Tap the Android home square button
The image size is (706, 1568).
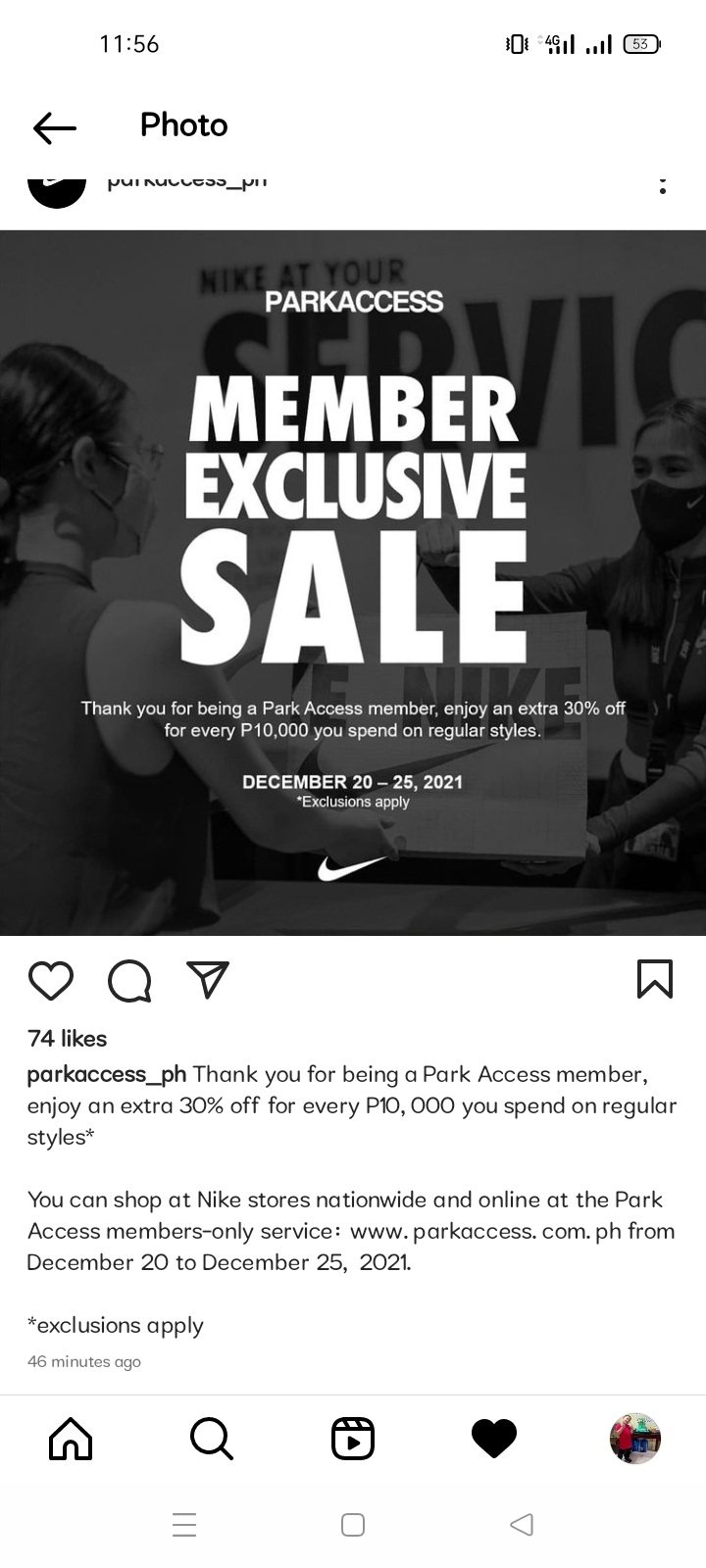click(353, 1525)
